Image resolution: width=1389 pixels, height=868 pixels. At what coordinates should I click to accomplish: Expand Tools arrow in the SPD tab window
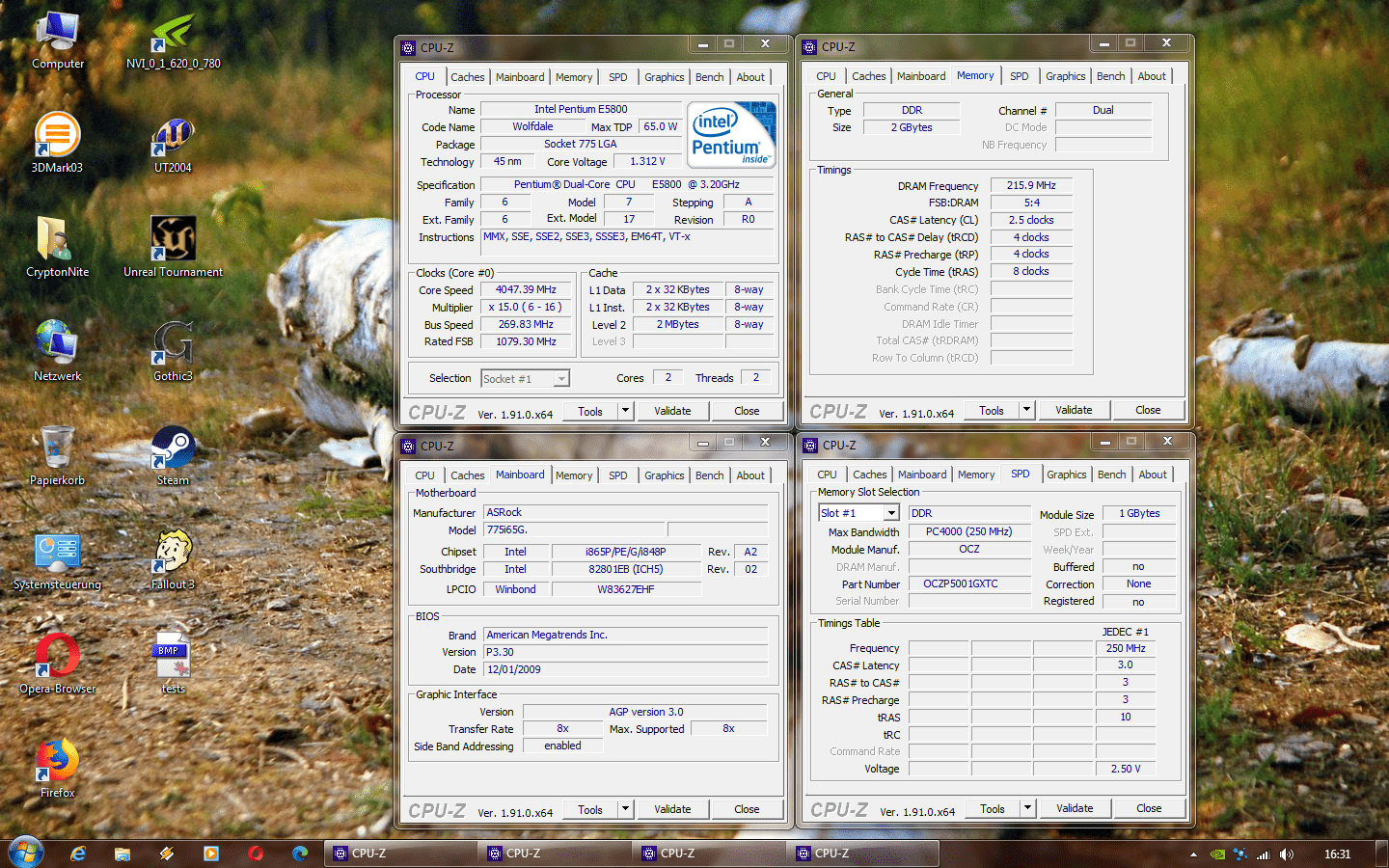point(1027,808)
